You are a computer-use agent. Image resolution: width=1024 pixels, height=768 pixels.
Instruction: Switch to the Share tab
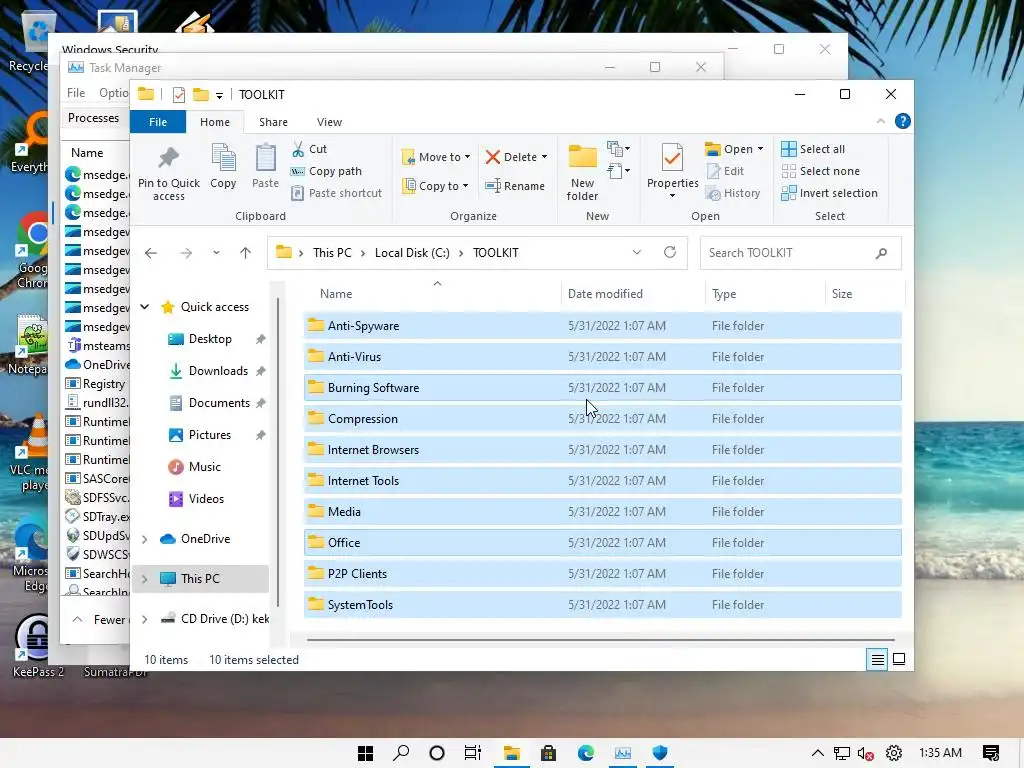[x=273, y=122]
